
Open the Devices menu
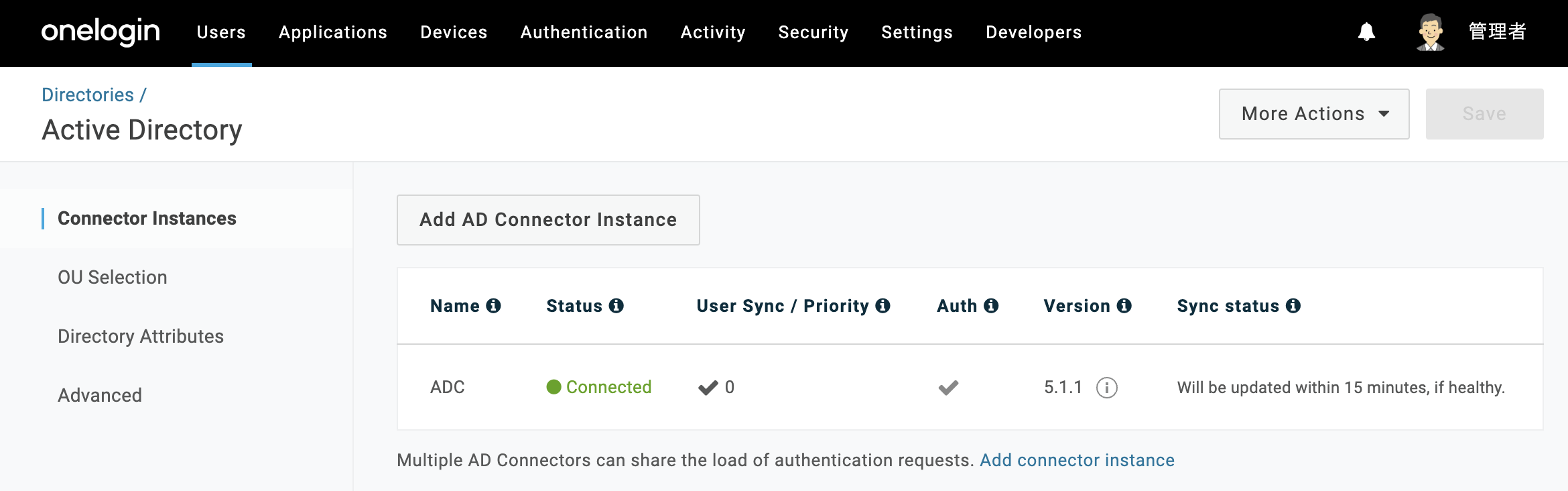pos(454,32)
